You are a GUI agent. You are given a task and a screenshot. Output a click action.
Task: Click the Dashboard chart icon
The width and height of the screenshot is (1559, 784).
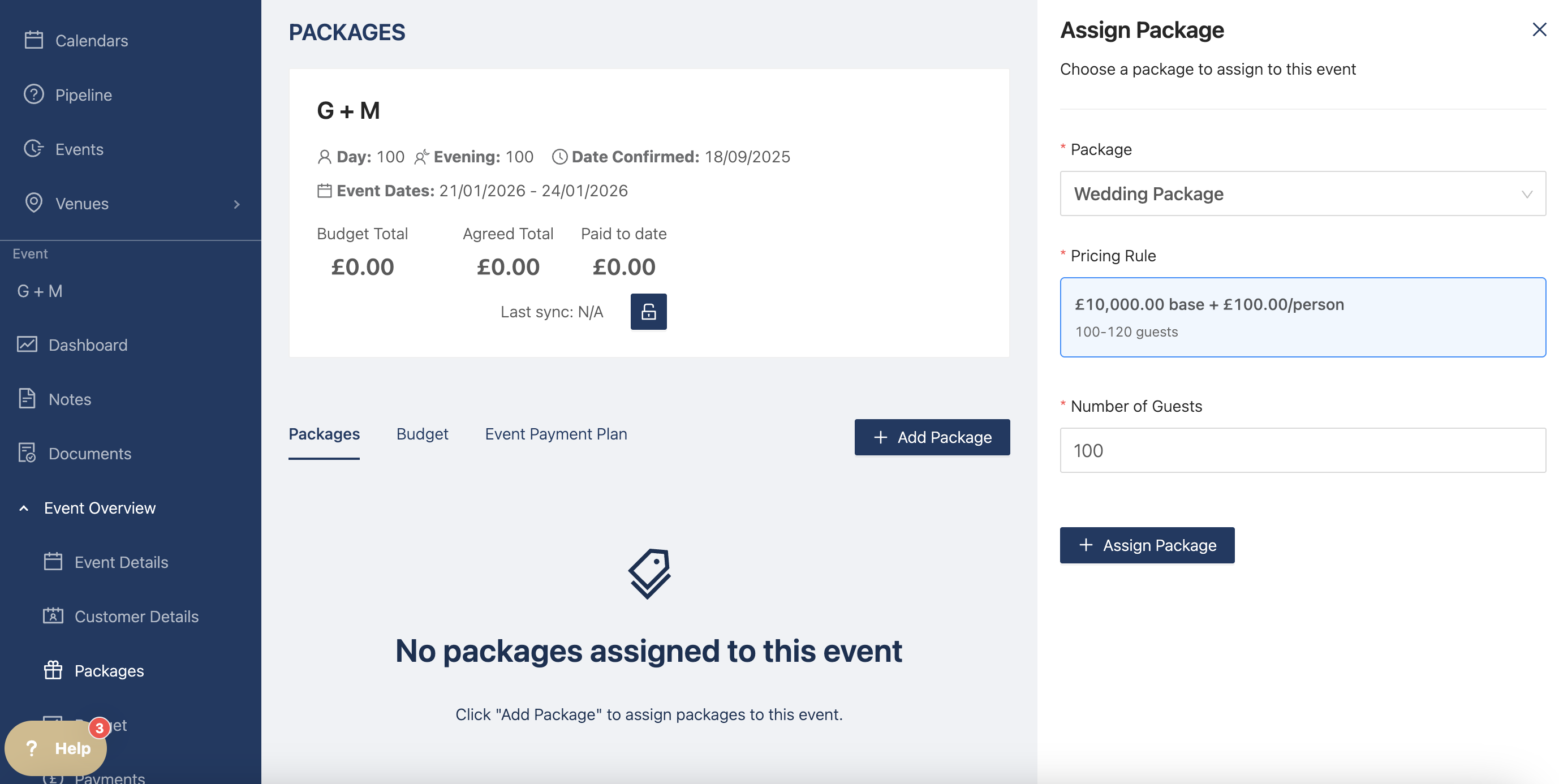pyautogui.click(x=27, y=344)
